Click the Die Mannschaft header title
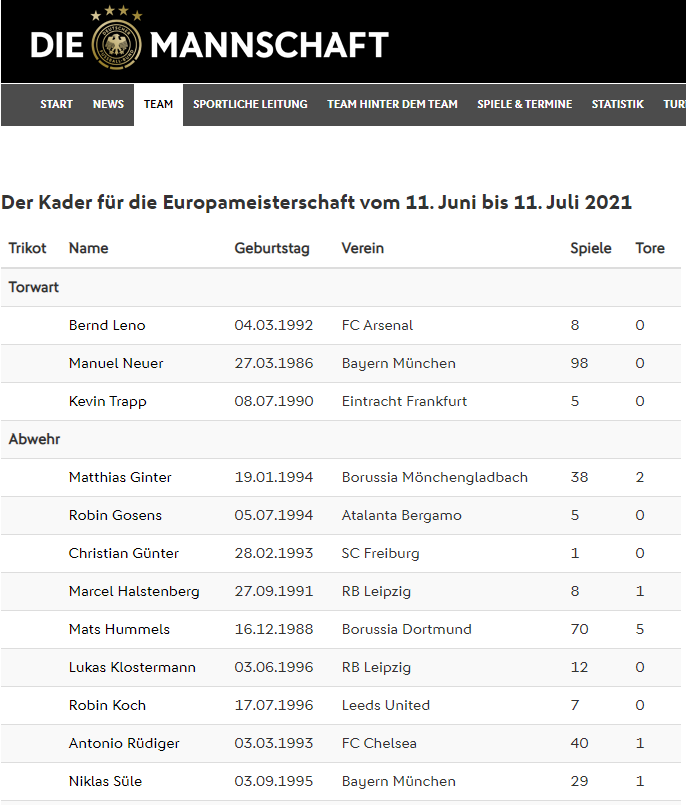Viewport: 686px width, 805px height. click(x=268, y=45)
